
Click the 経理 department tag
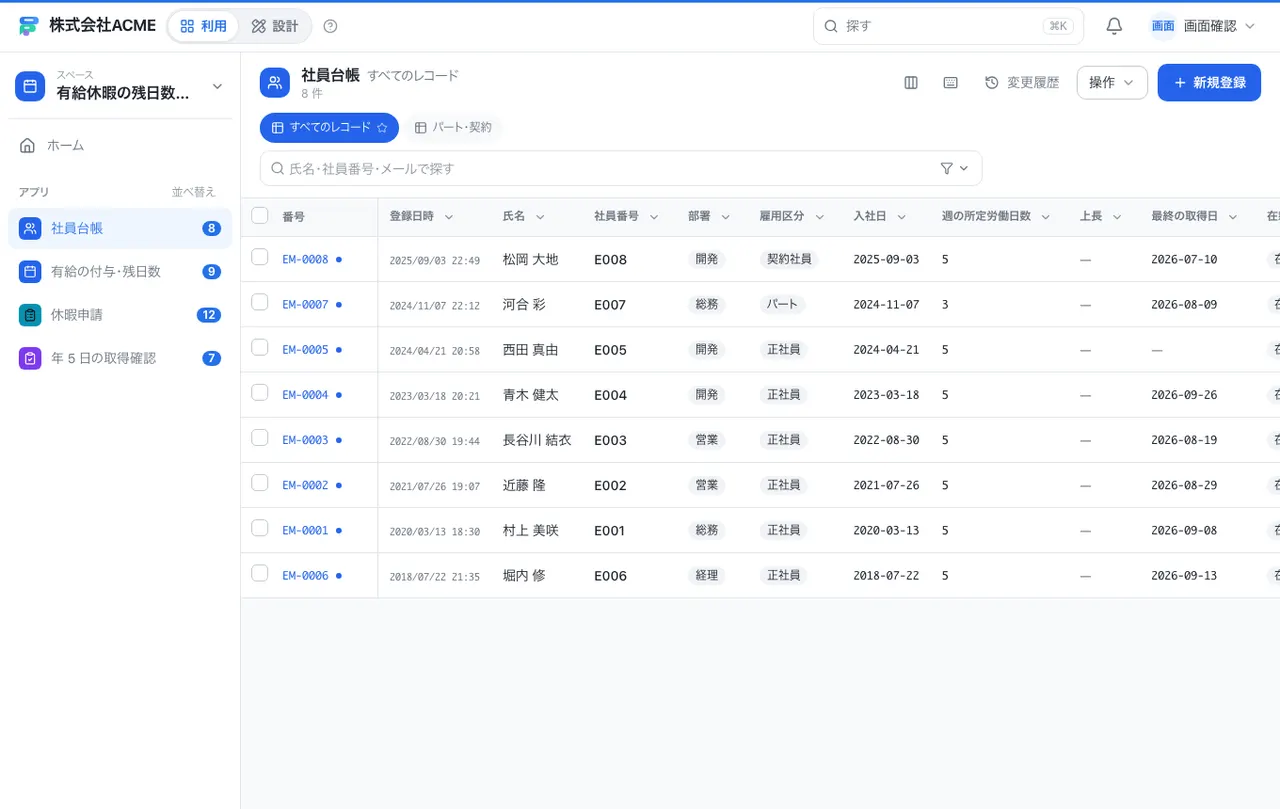click(x=706, y=575)
